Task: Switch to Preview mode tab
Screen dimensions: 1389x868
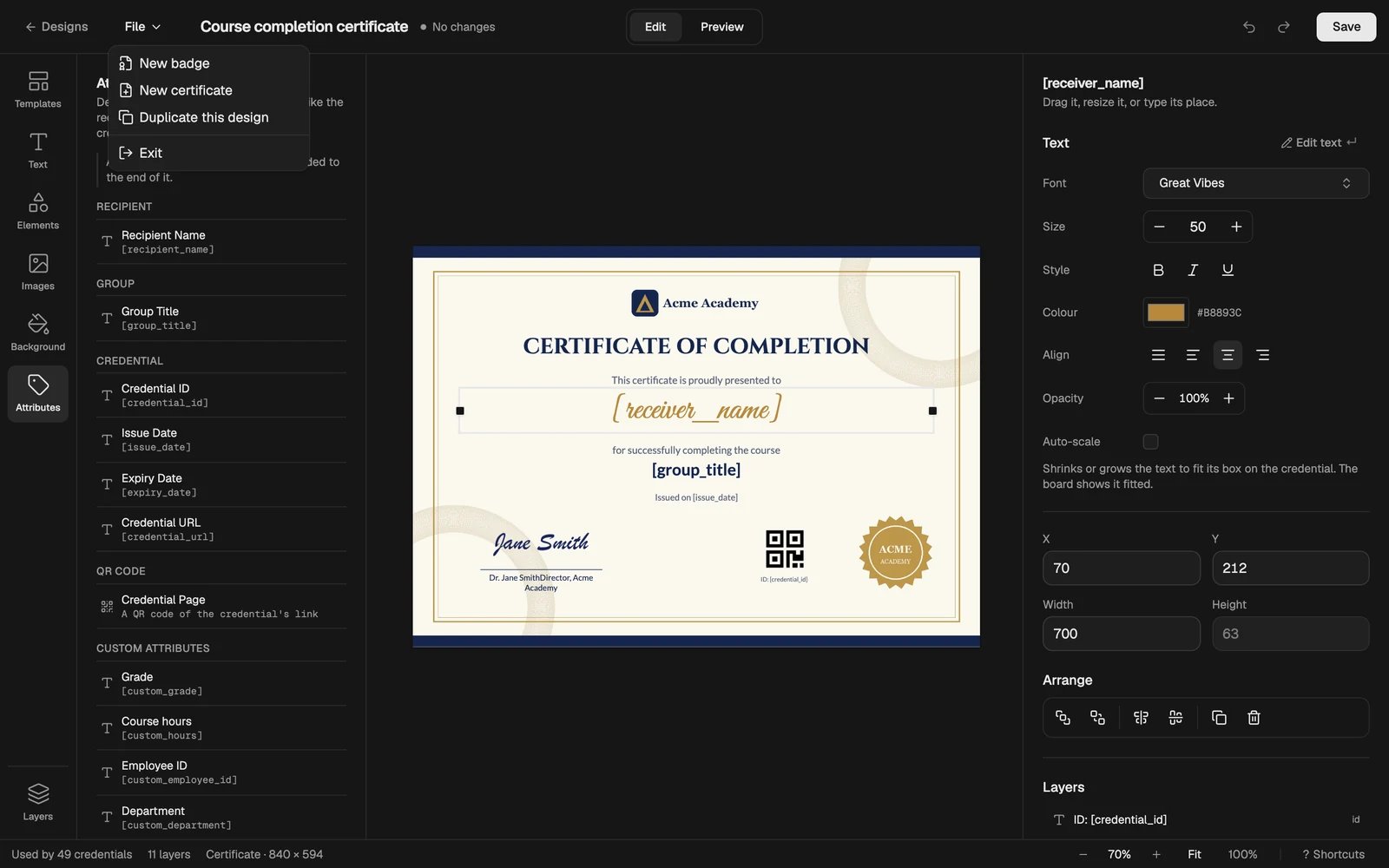Action: 721,27
